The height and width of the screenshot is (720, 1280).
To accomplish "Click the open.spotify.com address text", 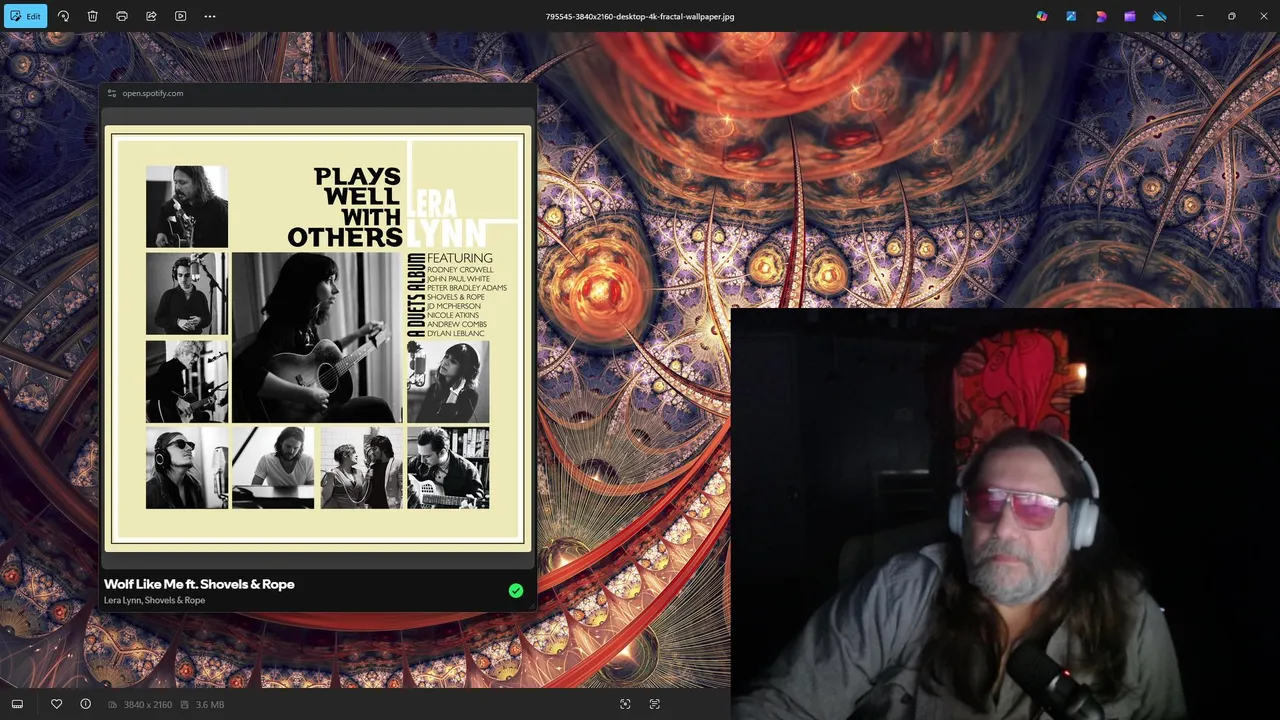I will [153, 93].
